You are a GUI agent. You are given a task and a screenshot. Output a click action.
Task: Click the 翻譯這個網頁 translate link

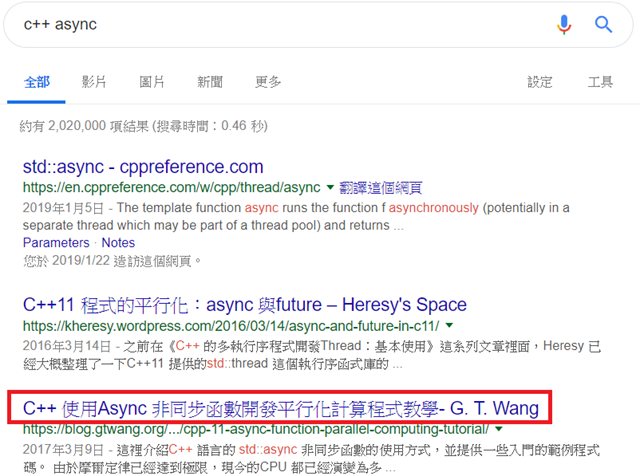(380, 188)
